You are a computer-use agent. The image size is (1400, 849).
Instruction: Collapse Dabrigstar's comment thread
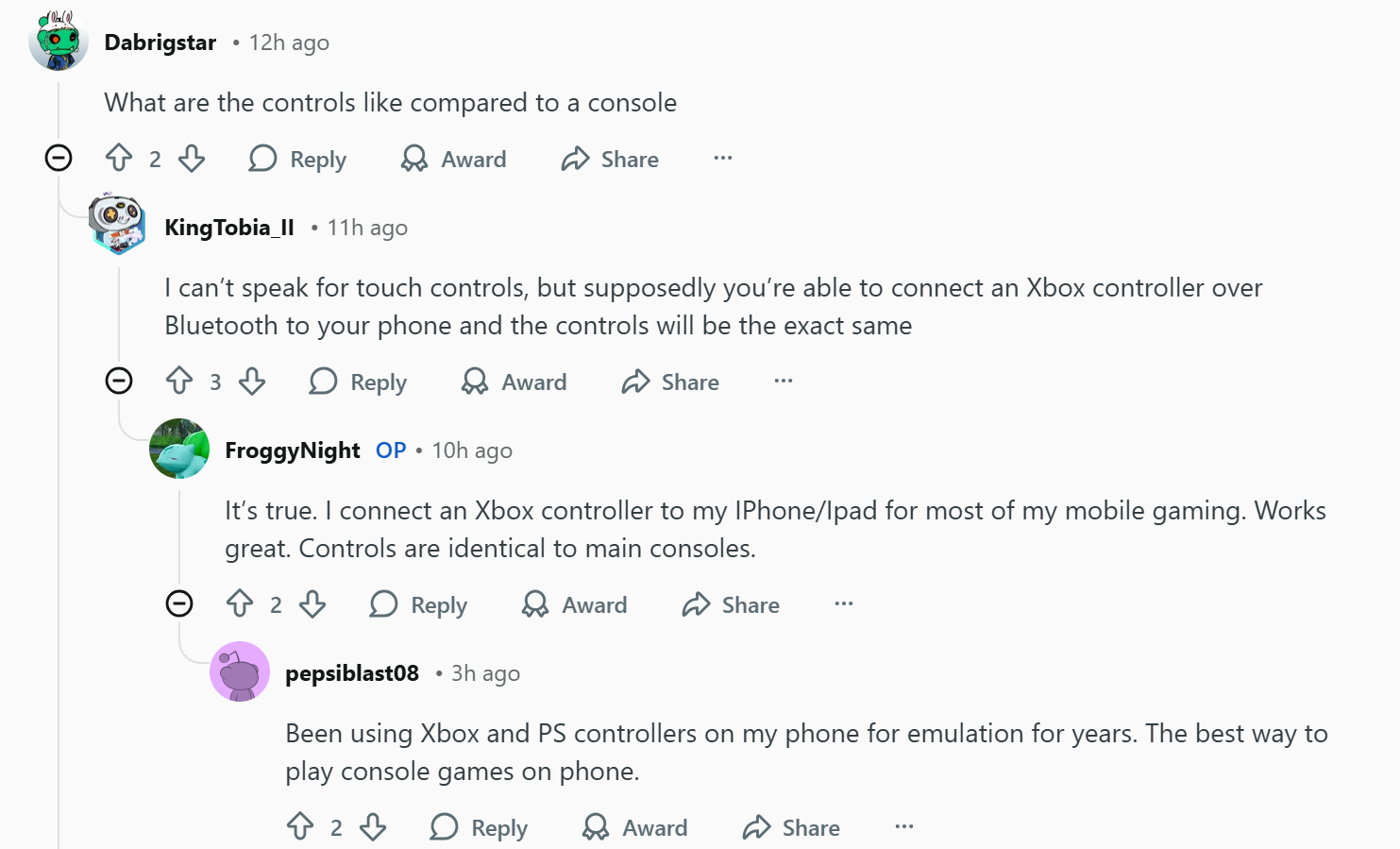tap(59, 158)
